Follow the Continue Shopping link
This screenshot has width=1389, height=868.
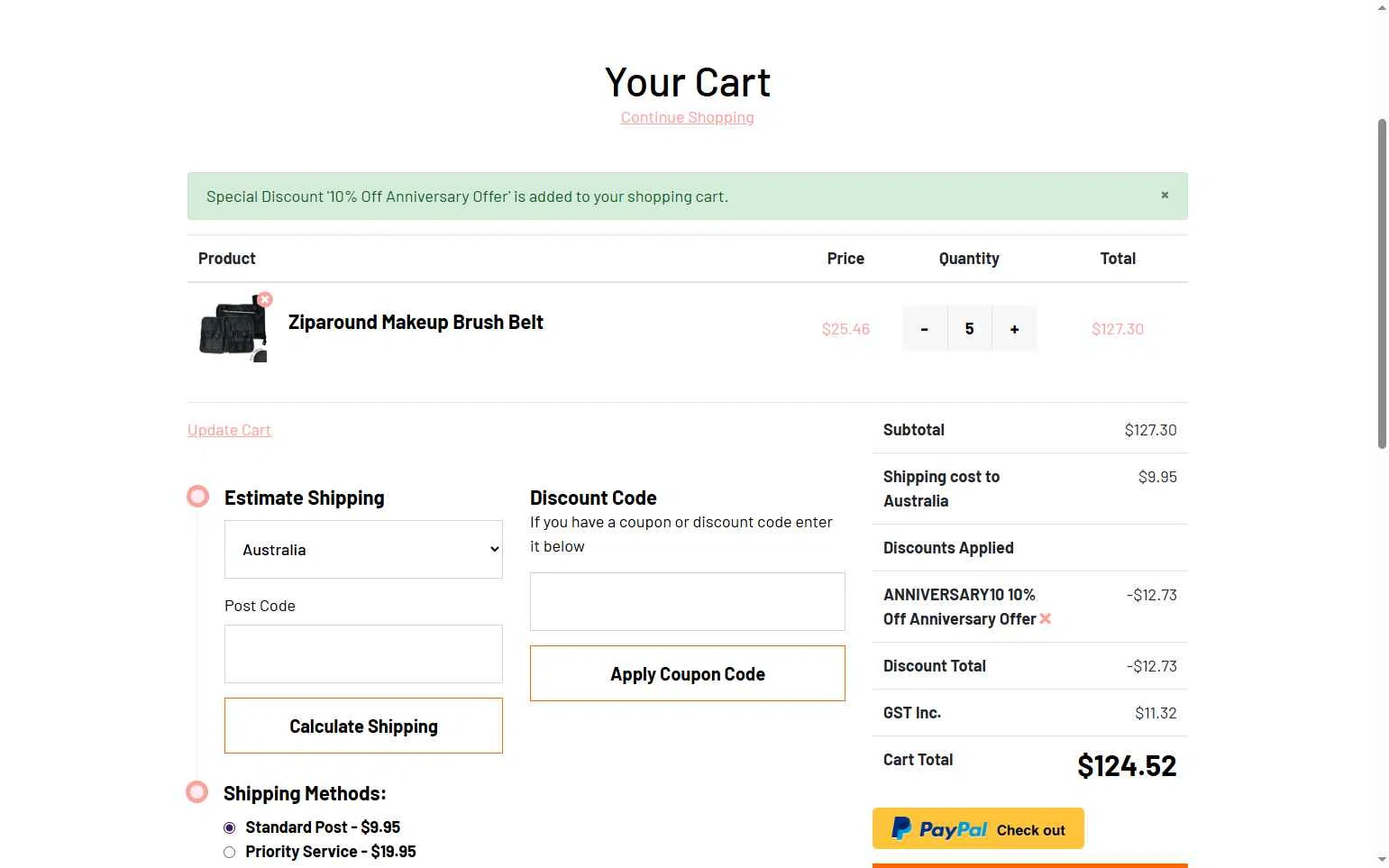coord(687,117)
